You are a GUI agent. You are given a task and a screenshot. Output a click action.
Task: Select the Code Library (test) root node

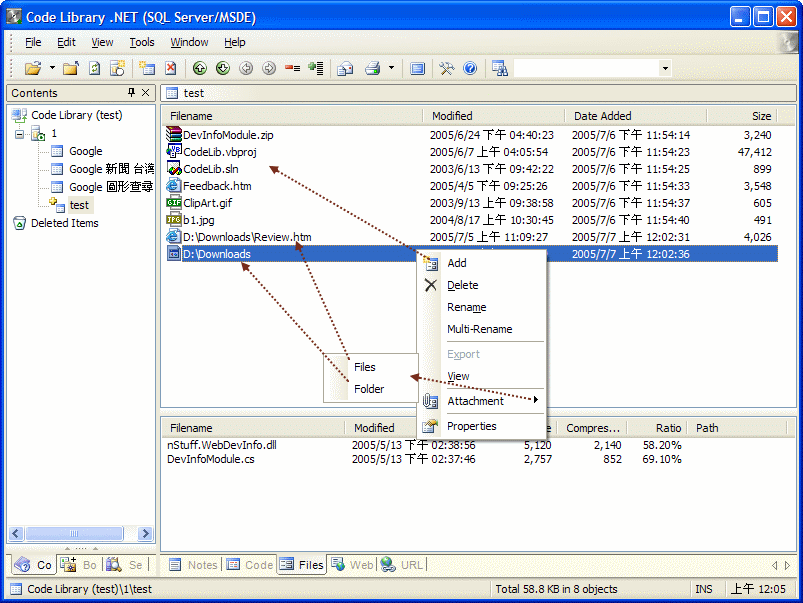(x=77, y=115)
